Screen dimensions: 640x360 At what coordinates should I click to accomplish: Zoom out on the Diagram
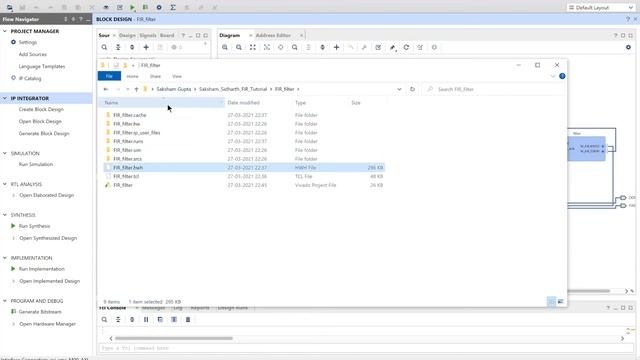239,47
